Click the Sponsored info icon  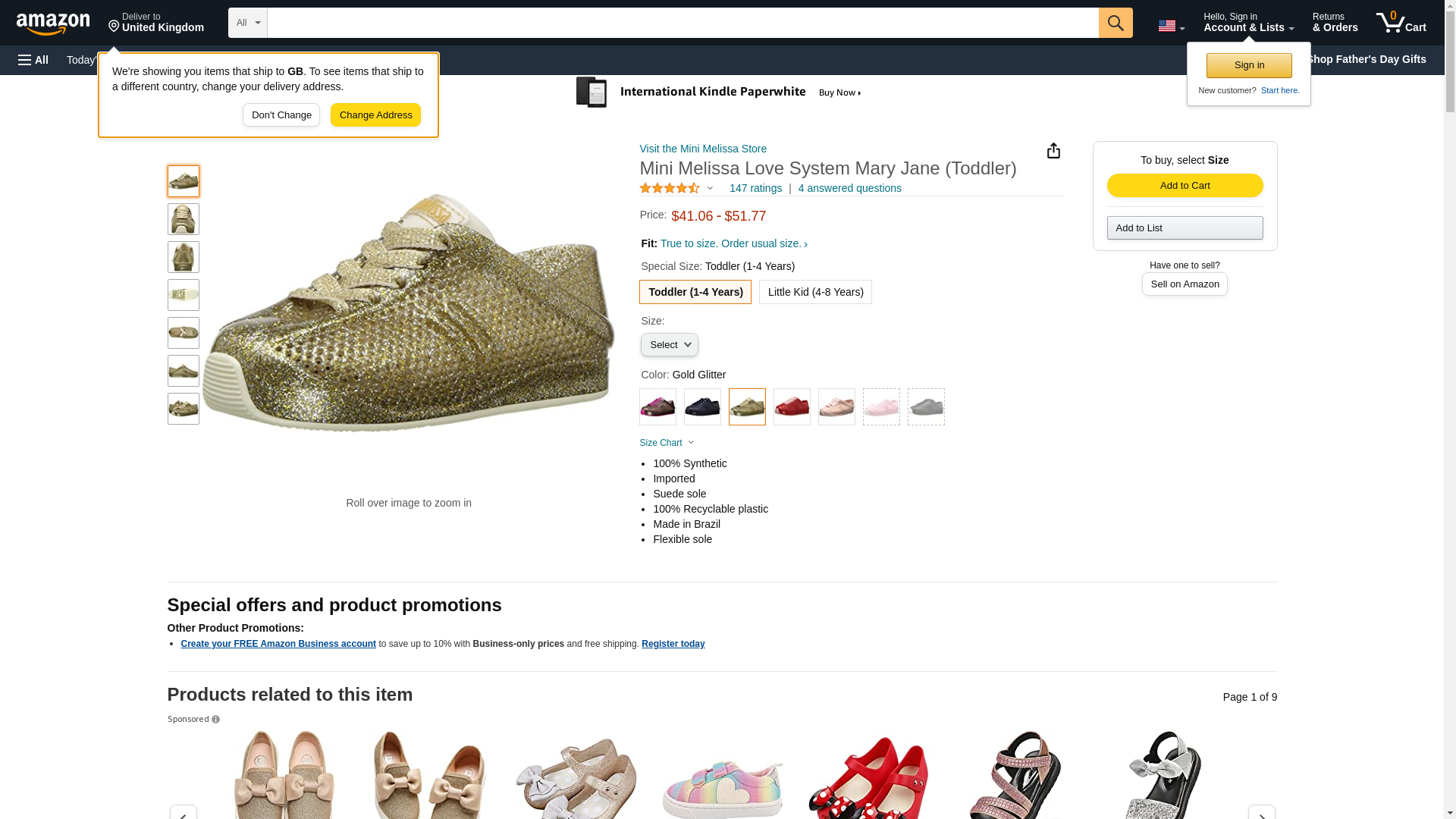[216, 720]
